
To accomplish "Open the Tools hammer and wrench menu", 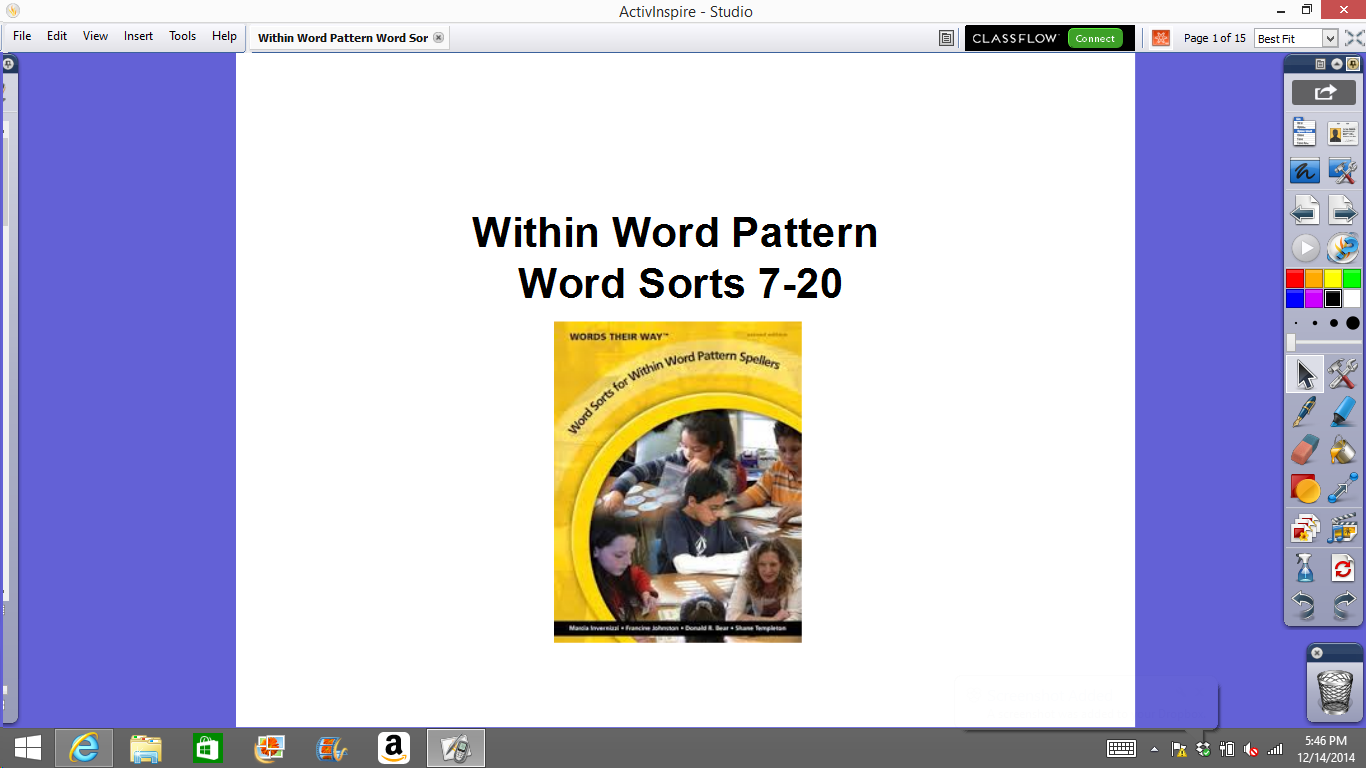I will [x=1342, y=374].
